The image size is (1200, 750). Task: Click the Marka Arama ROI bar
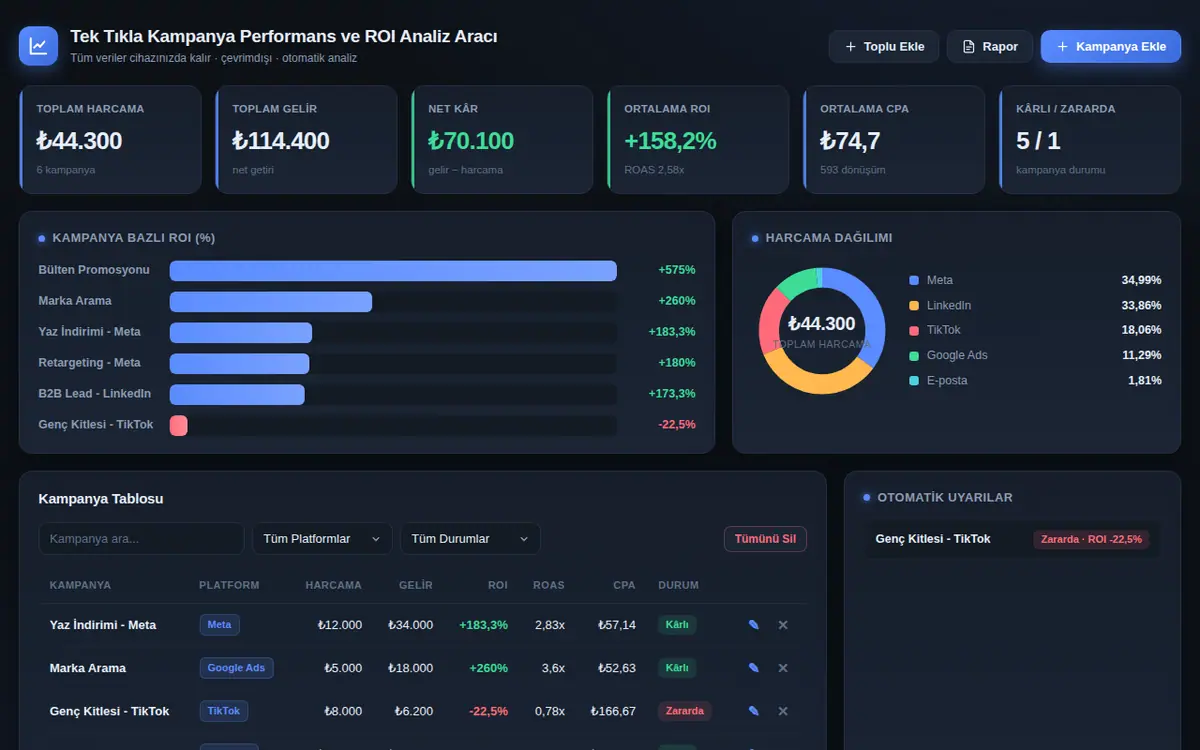(271, 302)
